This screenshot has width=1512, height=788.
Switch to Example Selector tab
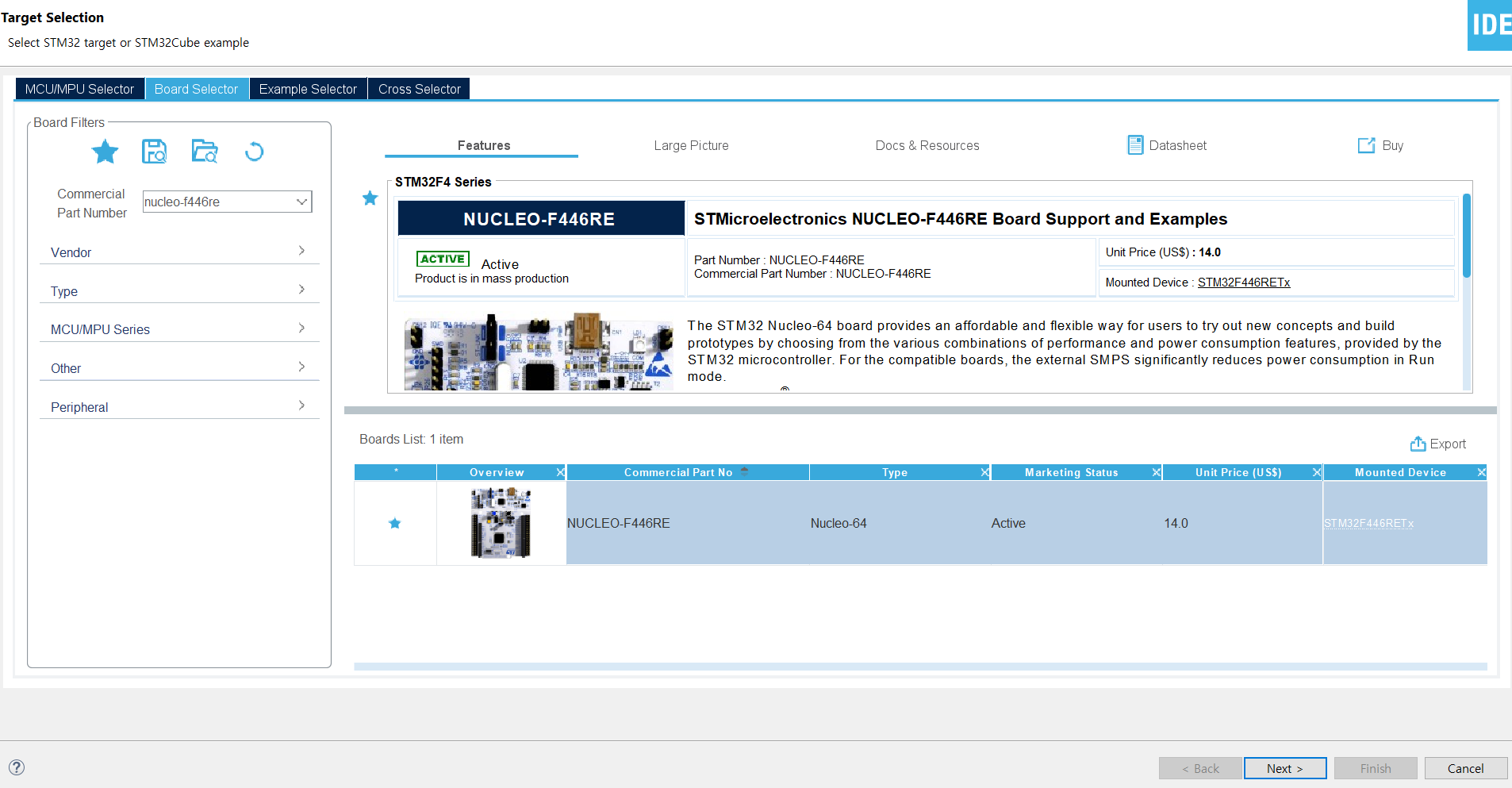tap(308, 89)
